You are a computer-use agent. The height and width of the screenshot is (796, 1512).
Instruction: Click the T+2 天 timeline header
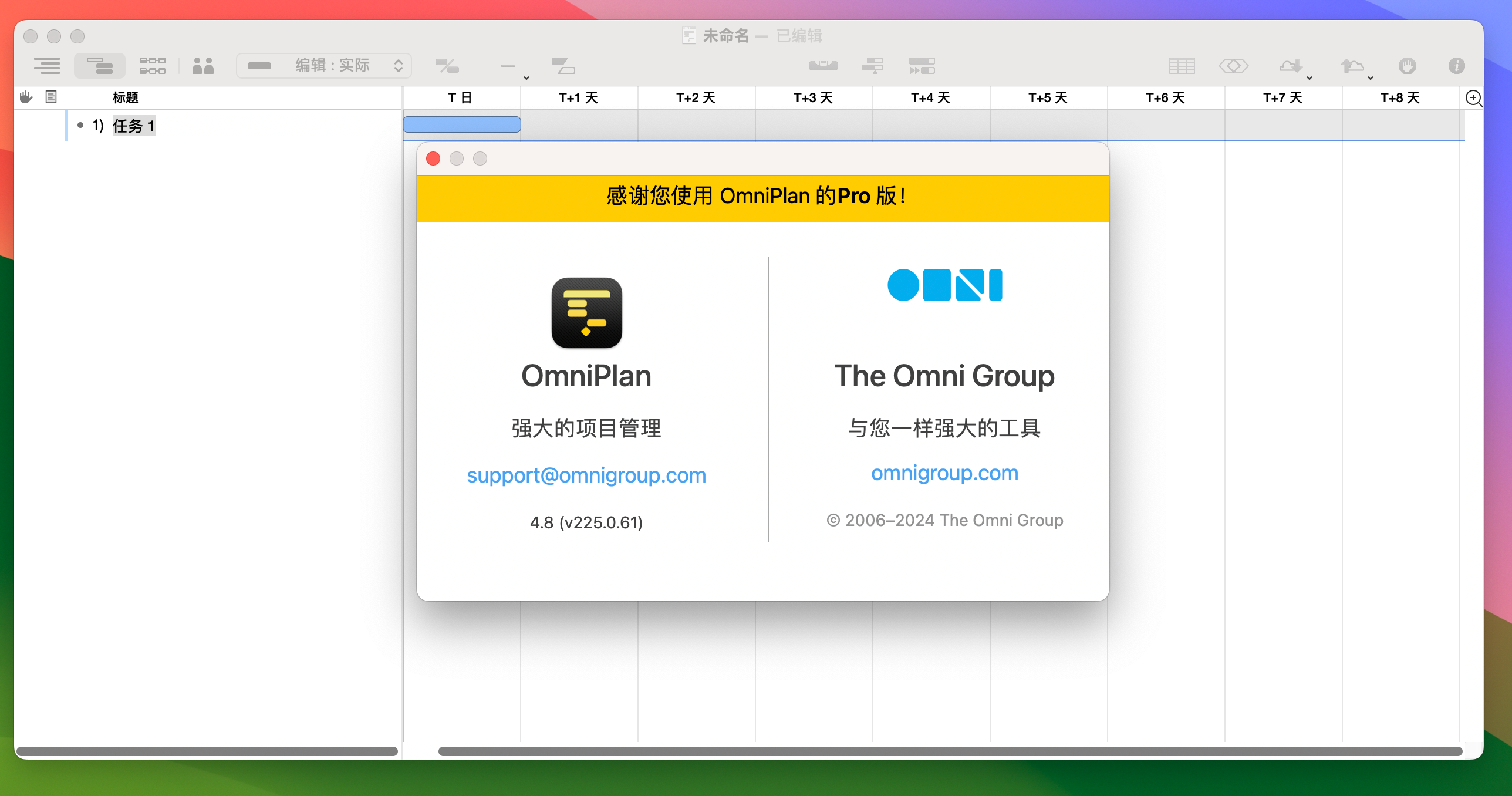696,97
